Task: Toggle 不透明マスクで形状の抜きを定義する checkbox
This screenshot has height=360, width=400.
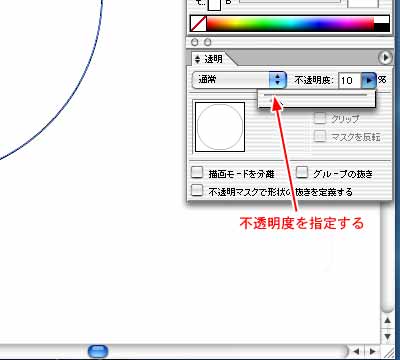Action: coord(197,191)
